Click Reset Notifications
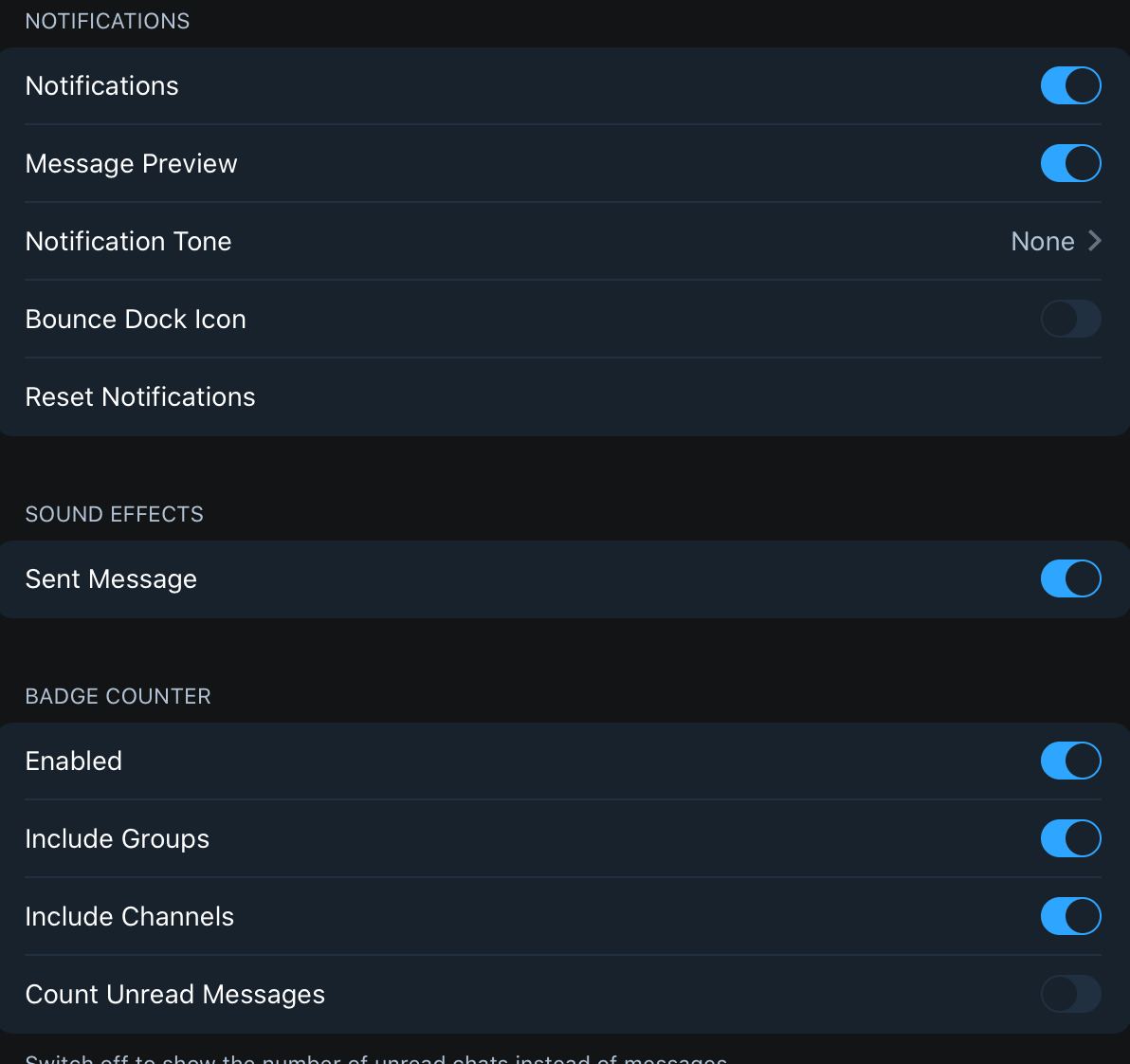Image resolution: width=1130 pixels, height=1064 pixels. pyautogui.click(x=139, y=397)
